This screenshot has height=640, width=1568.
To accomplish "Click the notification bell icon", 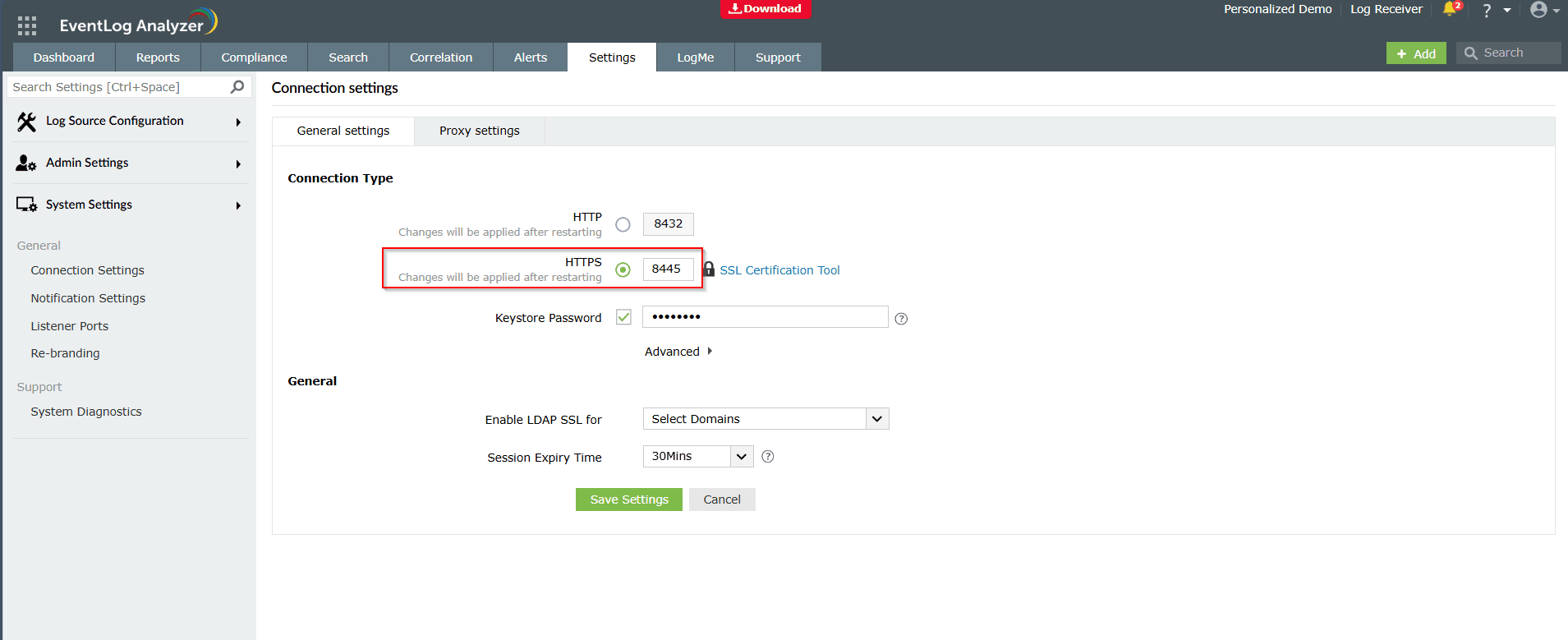I will [1450, 9].
